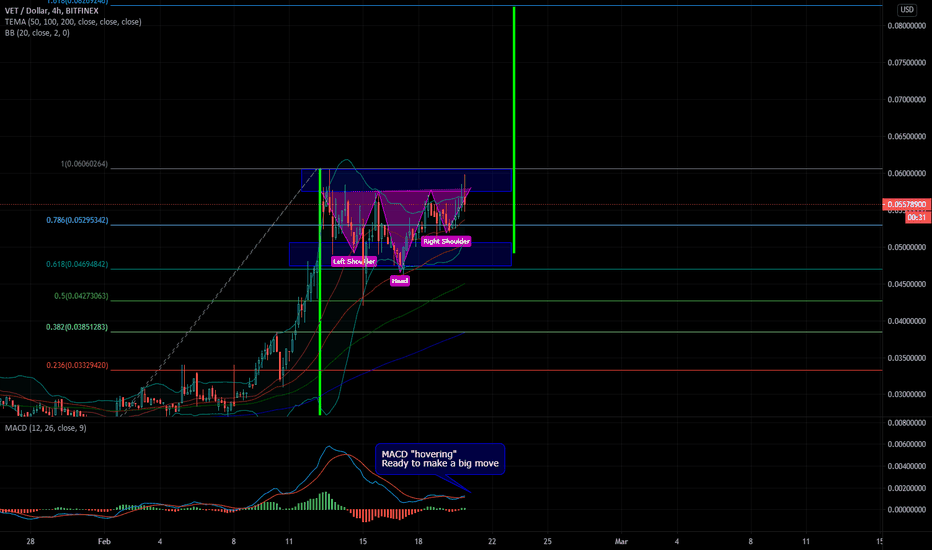Image resolution: width=932 pixels, height=550 pixels.
Task: Click the Head annotation label
Action: (399, 281)
